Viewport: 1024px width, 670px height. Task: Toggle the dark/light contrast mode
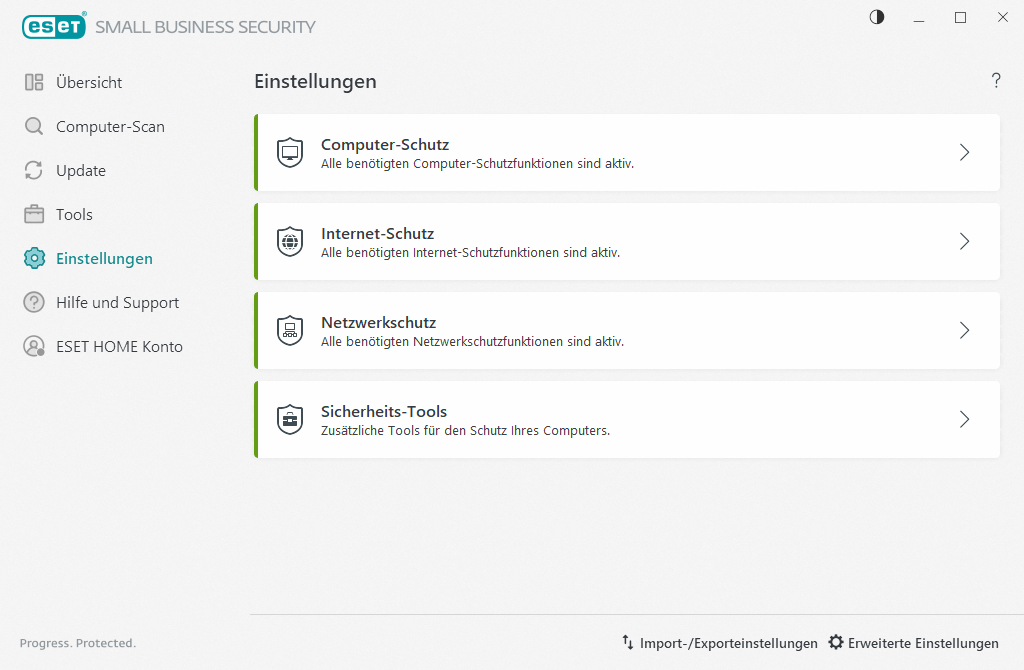pyautogui.click(x=877, y=17)
